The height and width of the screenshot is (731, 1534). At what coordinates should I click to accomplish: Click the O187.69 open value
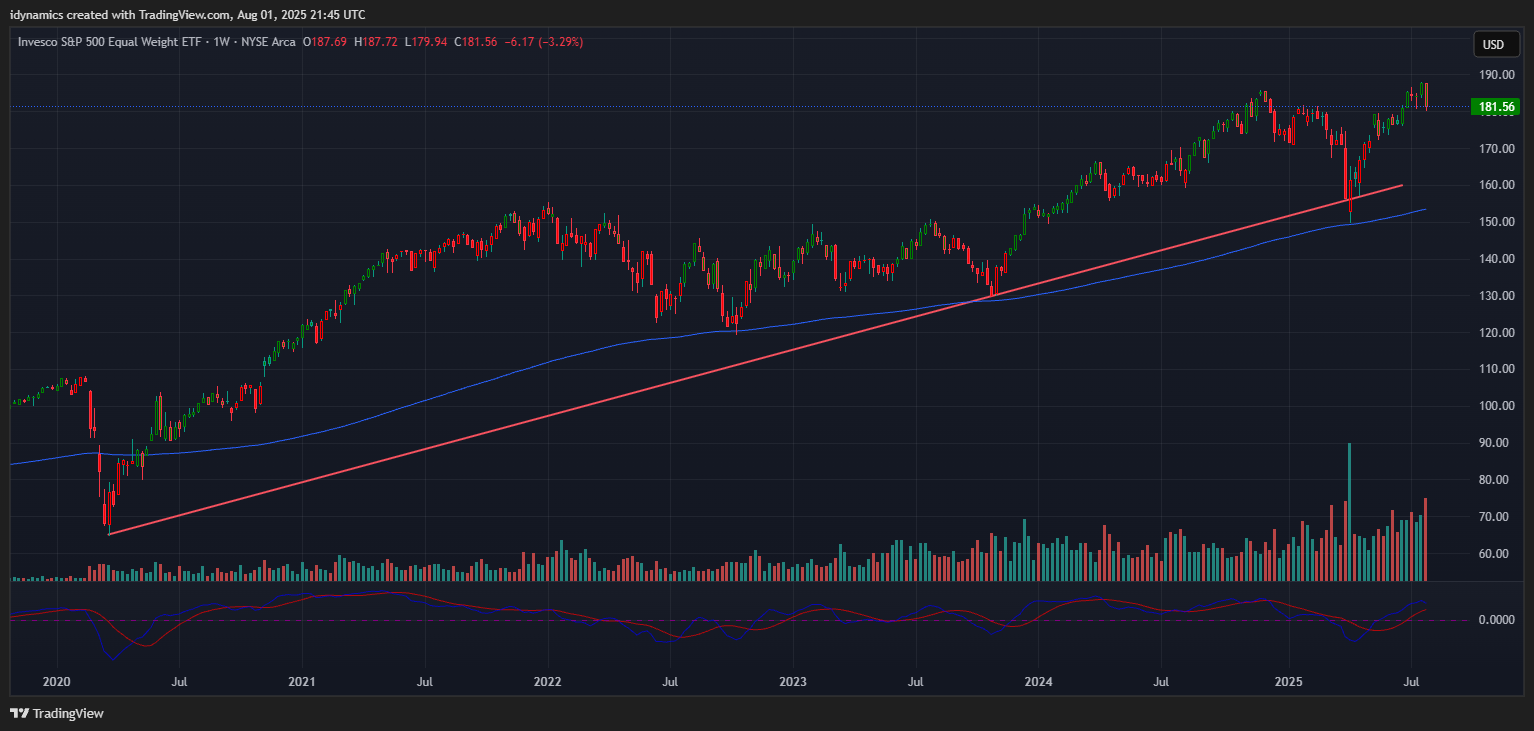[325, 43]
